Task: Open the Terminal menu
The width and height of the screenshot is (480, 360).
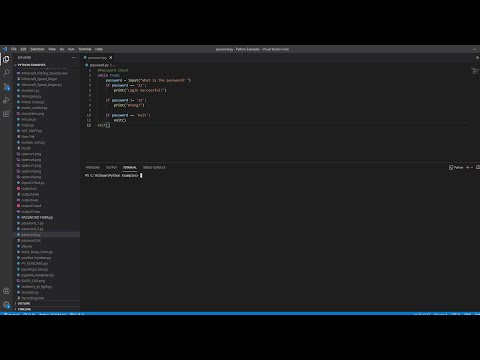Action: coord(85,49)
